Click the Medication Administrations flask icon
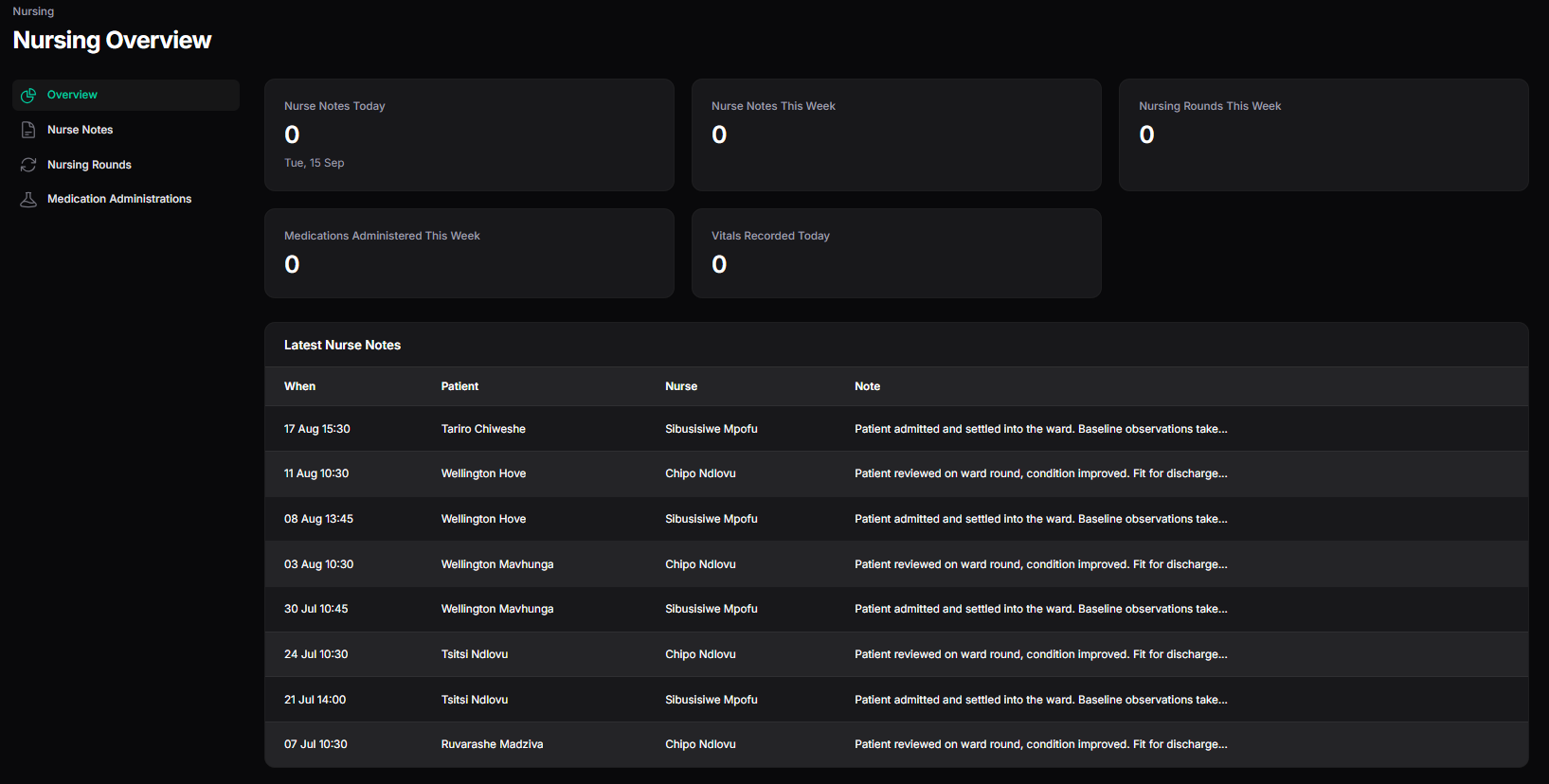 [28, 199]
